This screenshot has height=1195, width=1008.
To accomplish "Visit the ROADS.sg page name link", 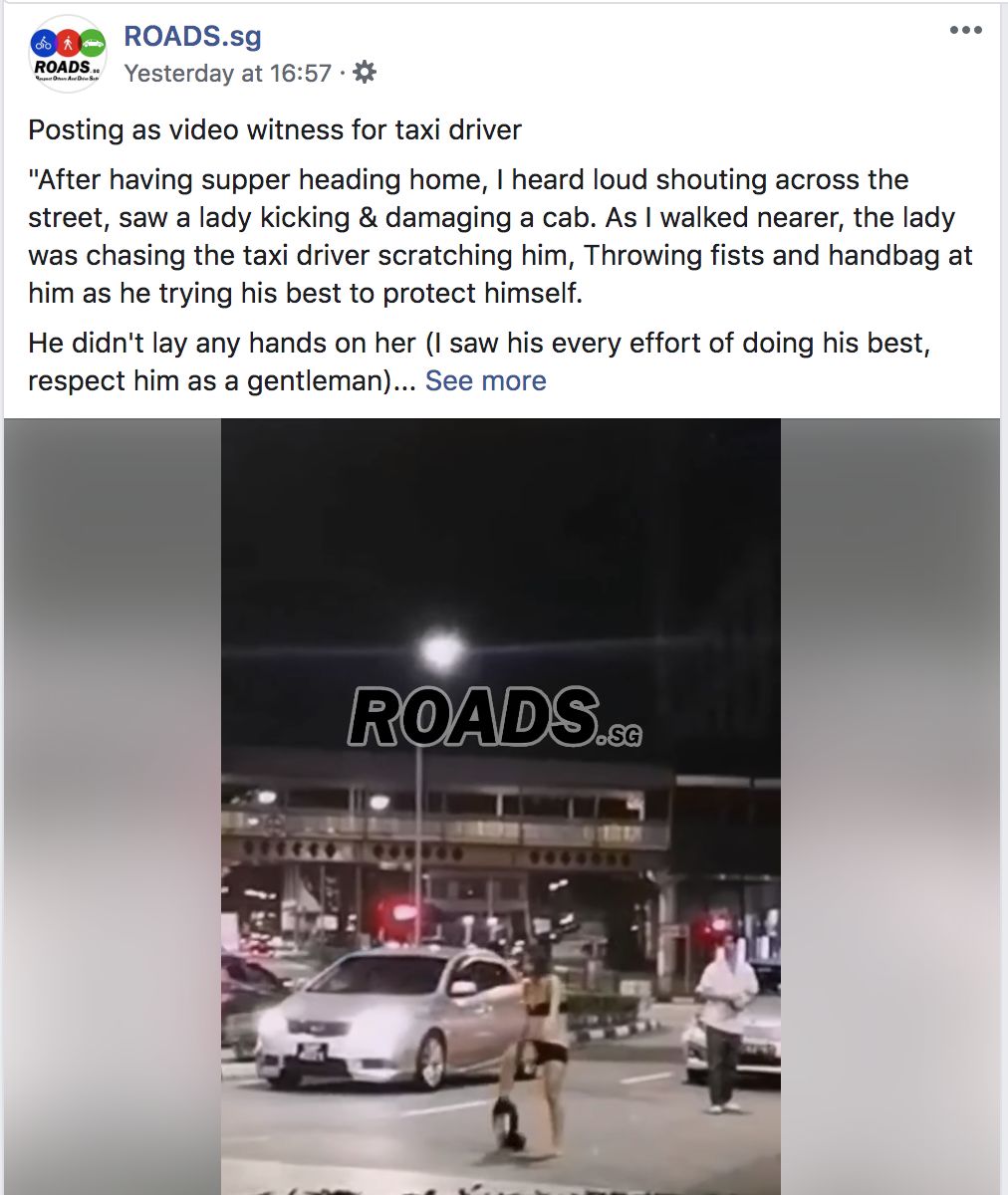I will coord(192,37).
